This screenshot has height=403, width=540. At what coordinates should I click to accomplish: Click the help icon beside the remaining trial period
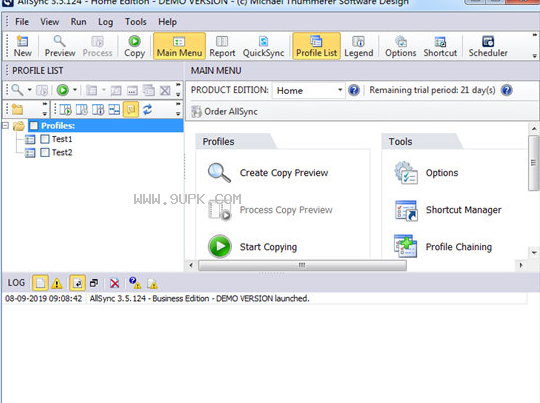[507, 90]
